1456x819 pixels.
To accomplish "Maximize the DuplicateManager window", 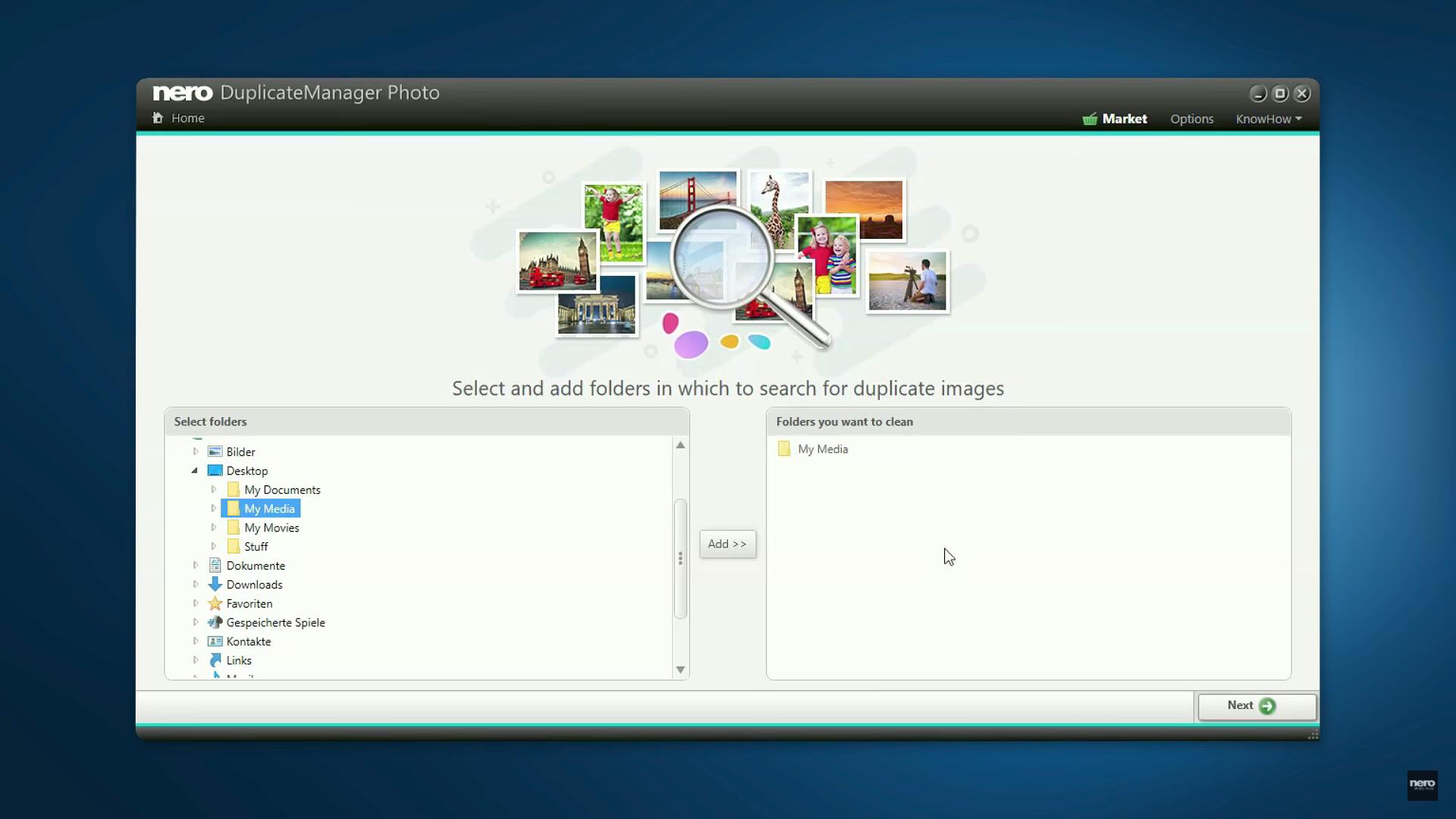I will (1280, 93).
